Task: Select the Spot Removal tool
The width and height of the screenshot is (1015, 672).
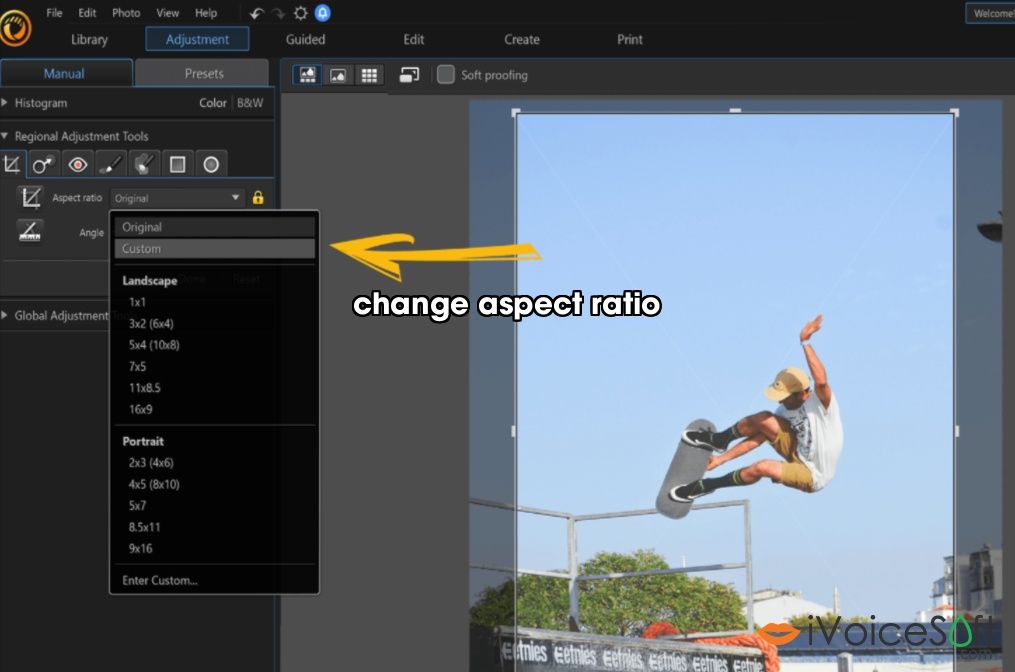Action: click(x=44, y=164)
